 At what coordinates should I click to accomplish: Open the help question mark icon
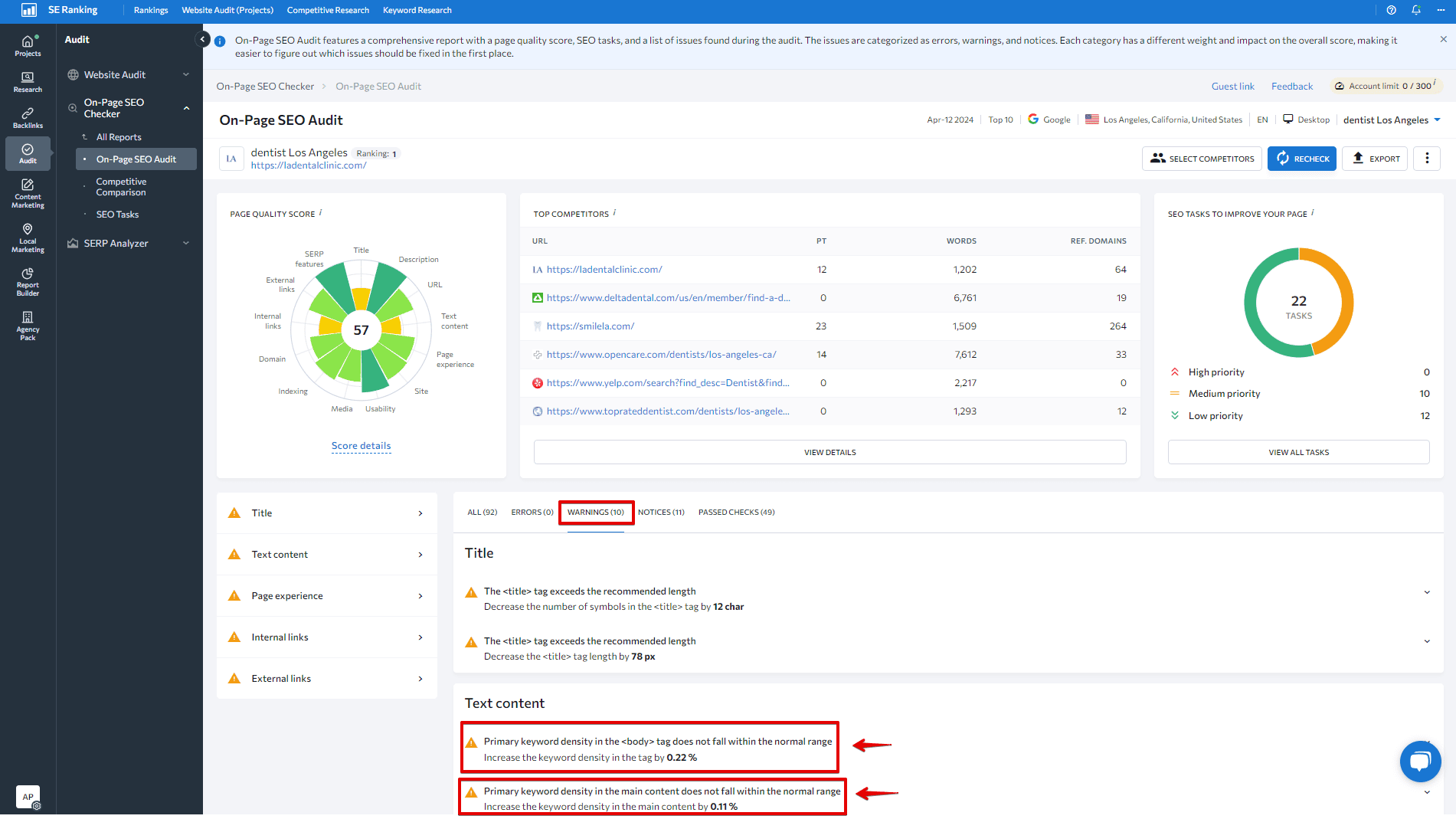[1391, 10]
